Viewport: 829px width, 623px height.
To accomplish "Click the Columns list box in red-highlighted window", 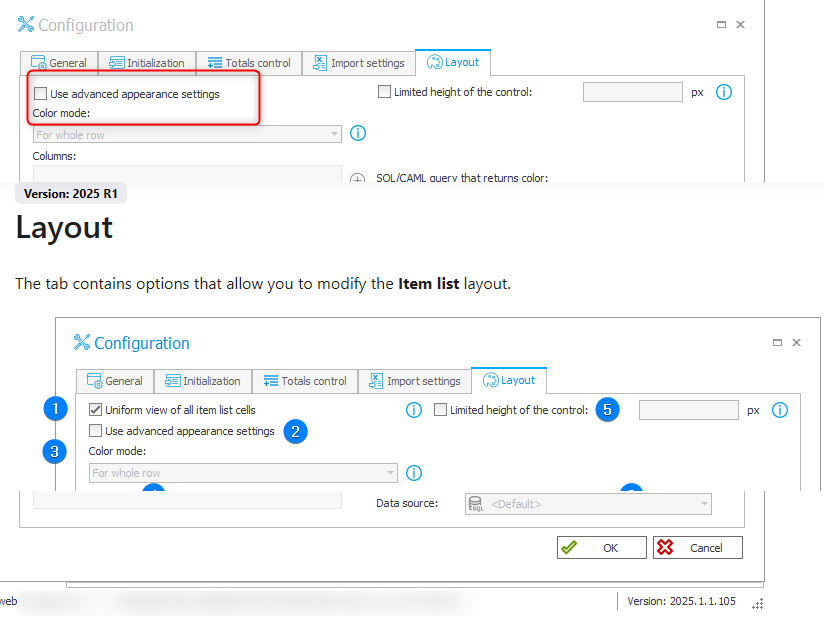I will point(187,173).
